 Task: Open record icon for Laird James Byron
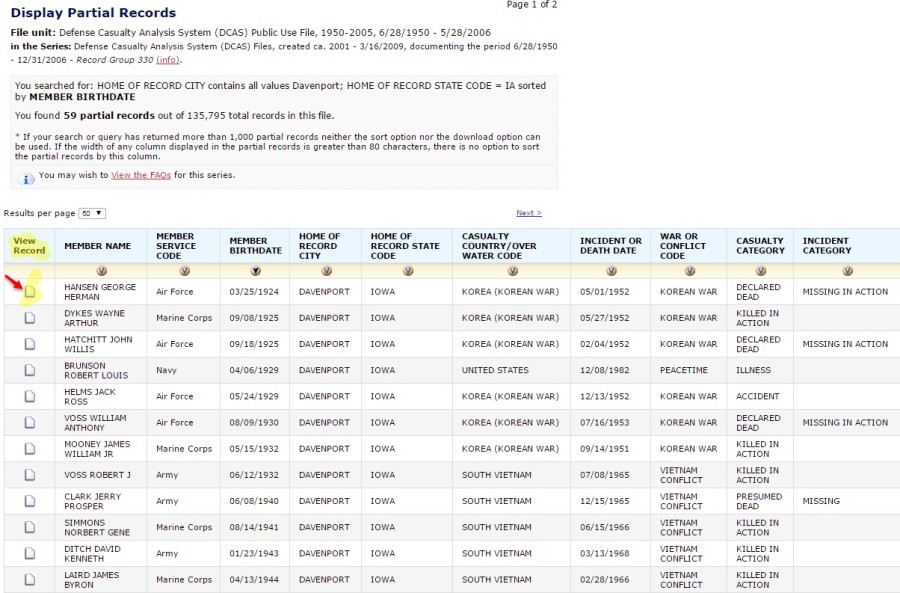coord(30,579)
